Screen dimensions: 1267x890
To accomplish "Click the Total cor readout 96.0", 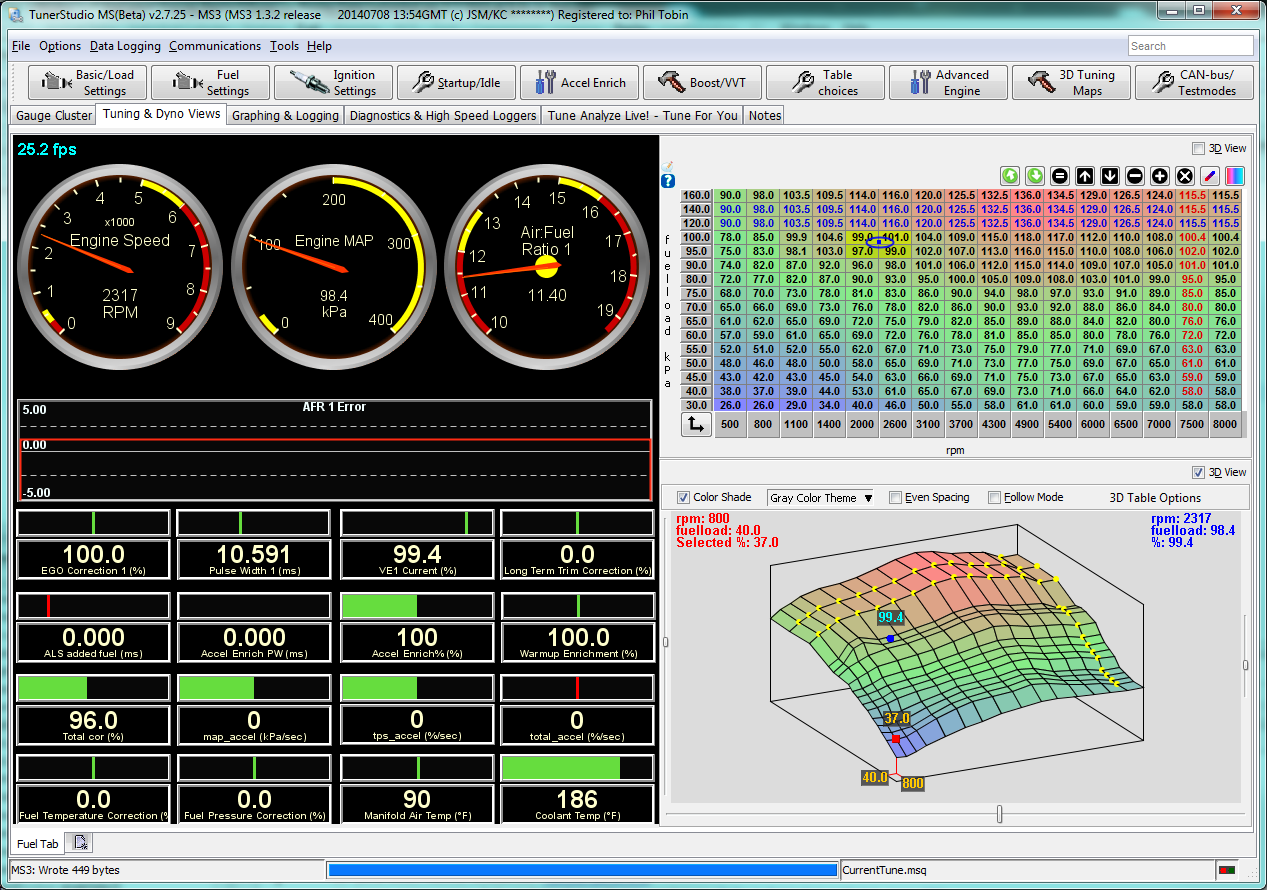I will pyautogui.click(x=93, y=723).
